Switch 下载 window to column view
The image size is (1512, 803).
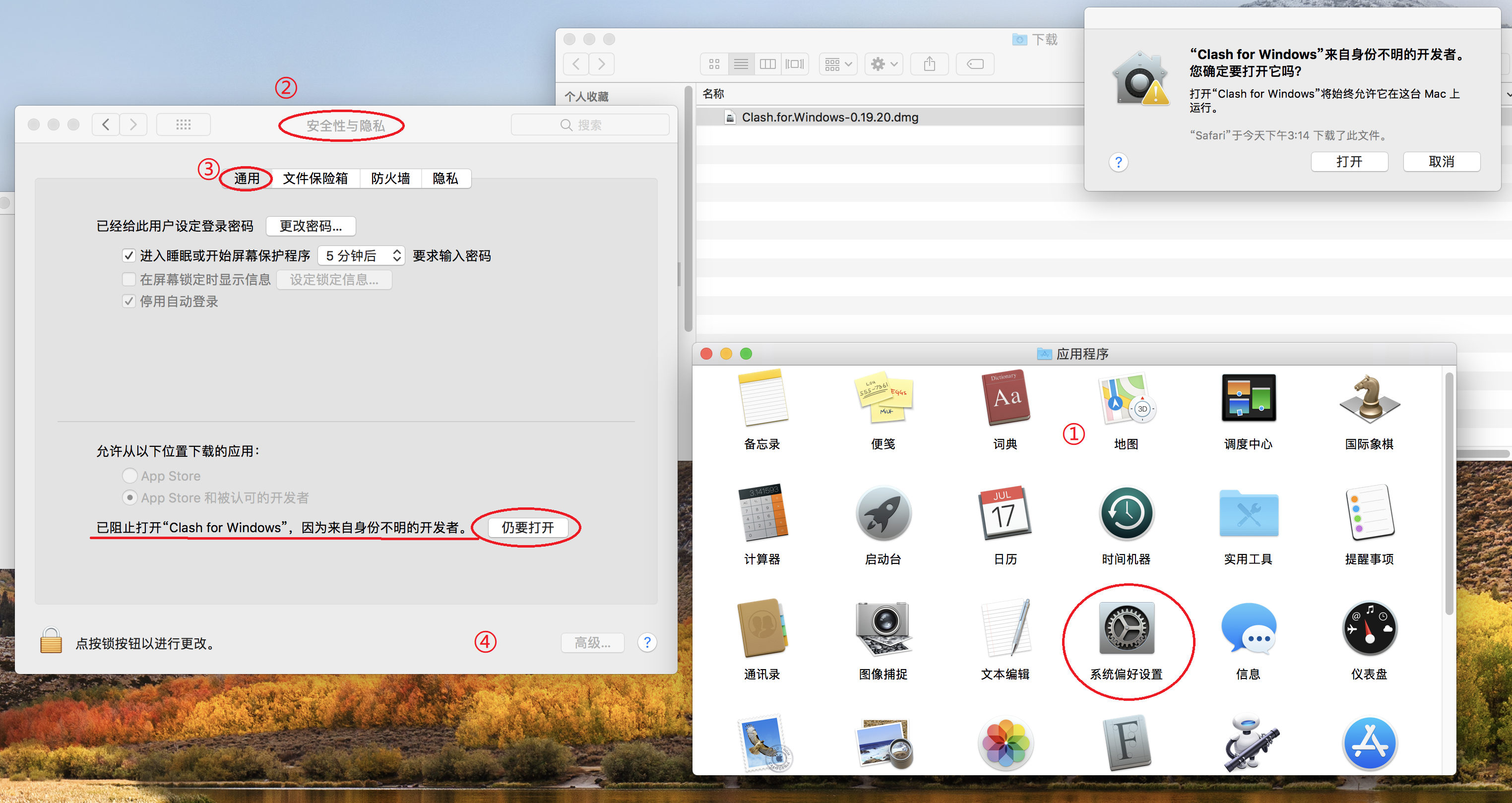point(768,63)
